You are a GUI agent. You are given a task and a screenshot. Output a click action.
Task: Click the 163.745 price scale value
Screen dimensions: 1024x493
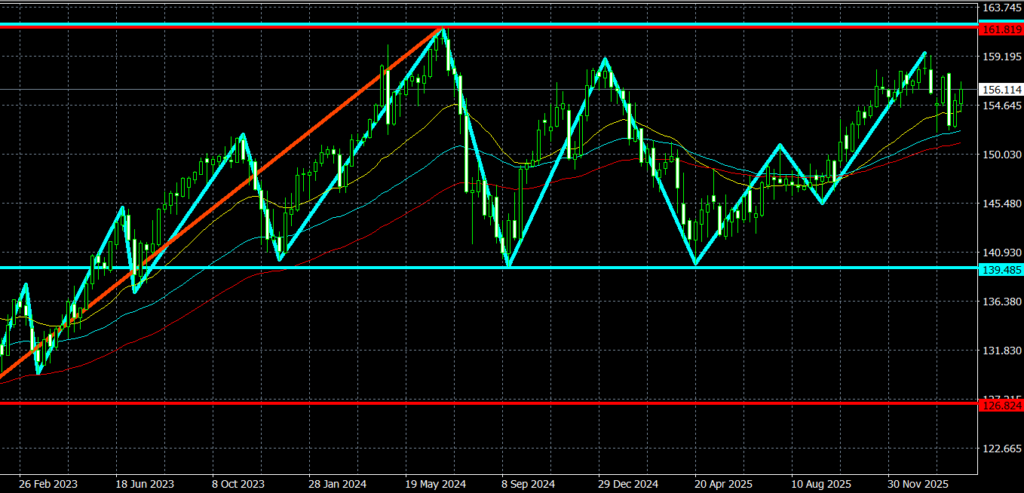999,8
